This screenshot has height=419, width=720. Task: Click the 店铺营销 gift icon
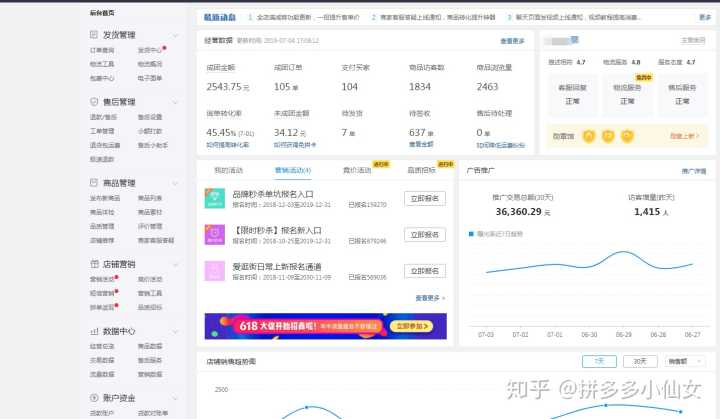pyautogui.click(x=95, y=265)
